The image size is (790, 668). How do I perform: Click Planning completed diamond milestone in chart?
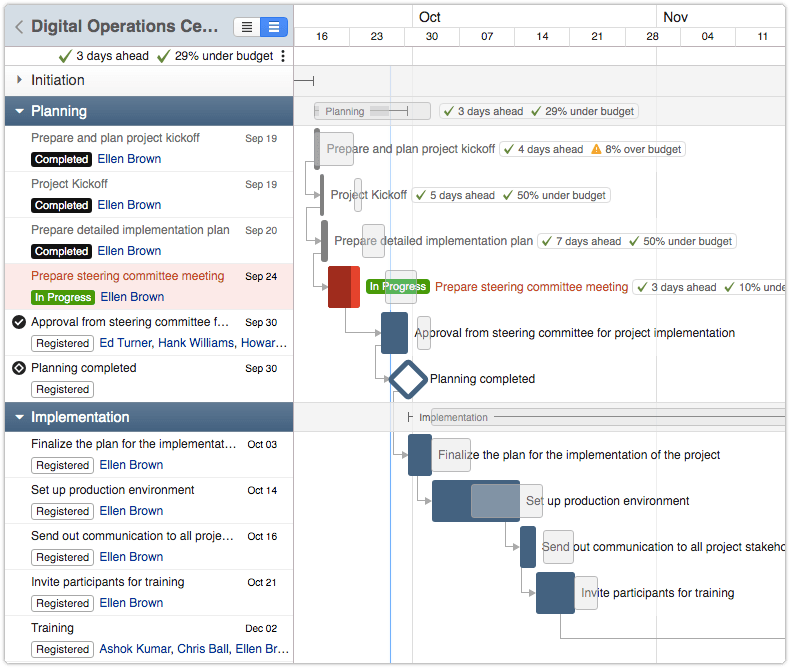pyautogui.click(x=408, y=379)
